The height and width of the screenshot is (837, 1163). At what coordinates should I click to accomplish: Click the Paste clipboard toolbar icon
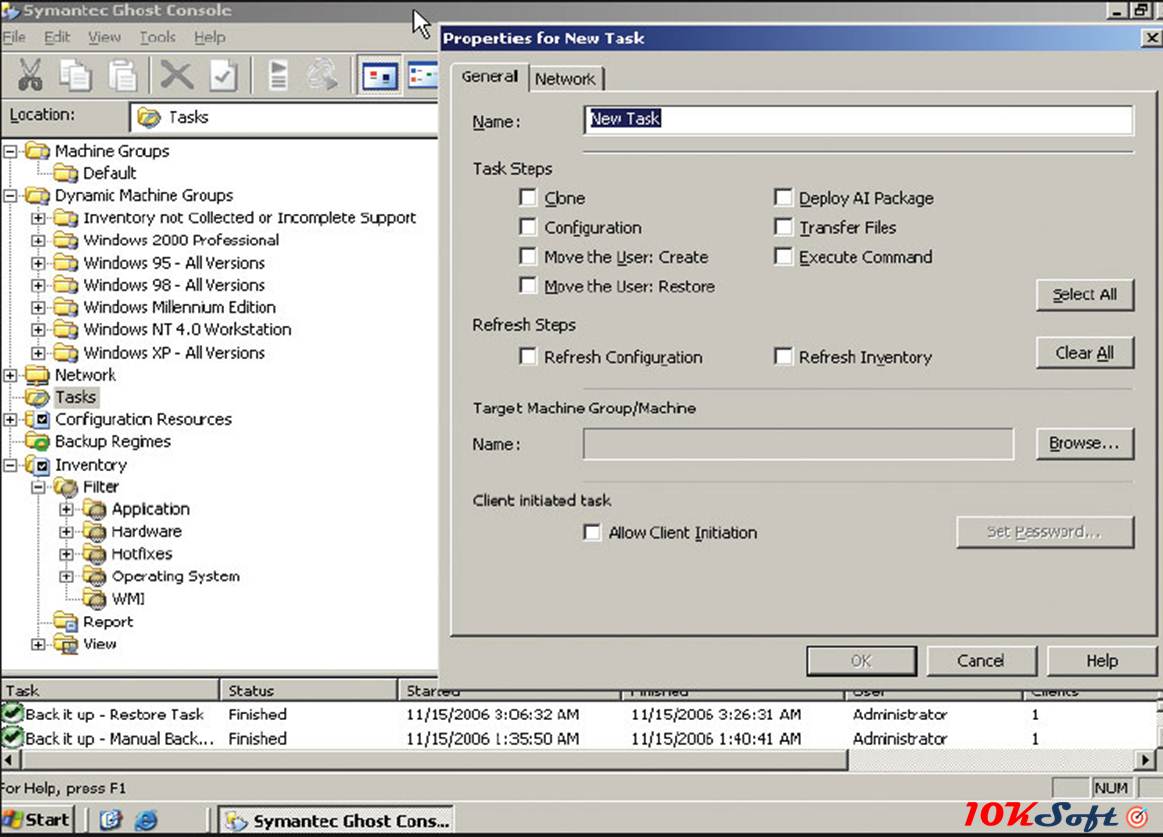122,75
